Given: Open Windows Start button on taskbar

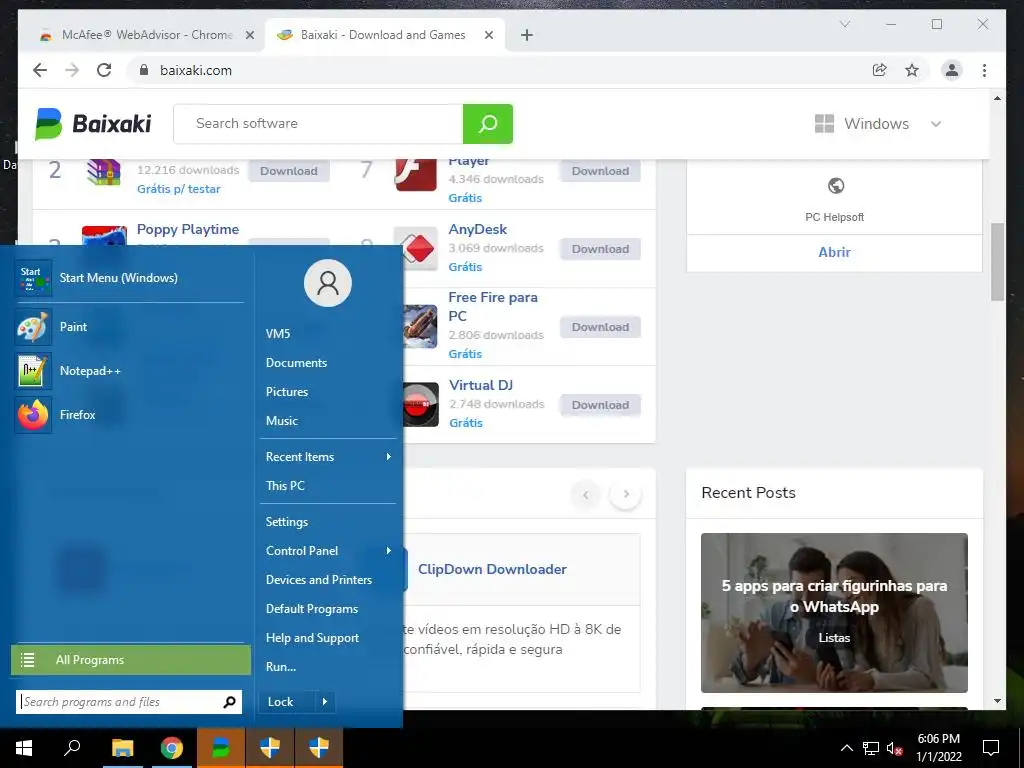Looking at the screenshot, I should point(24,748).
